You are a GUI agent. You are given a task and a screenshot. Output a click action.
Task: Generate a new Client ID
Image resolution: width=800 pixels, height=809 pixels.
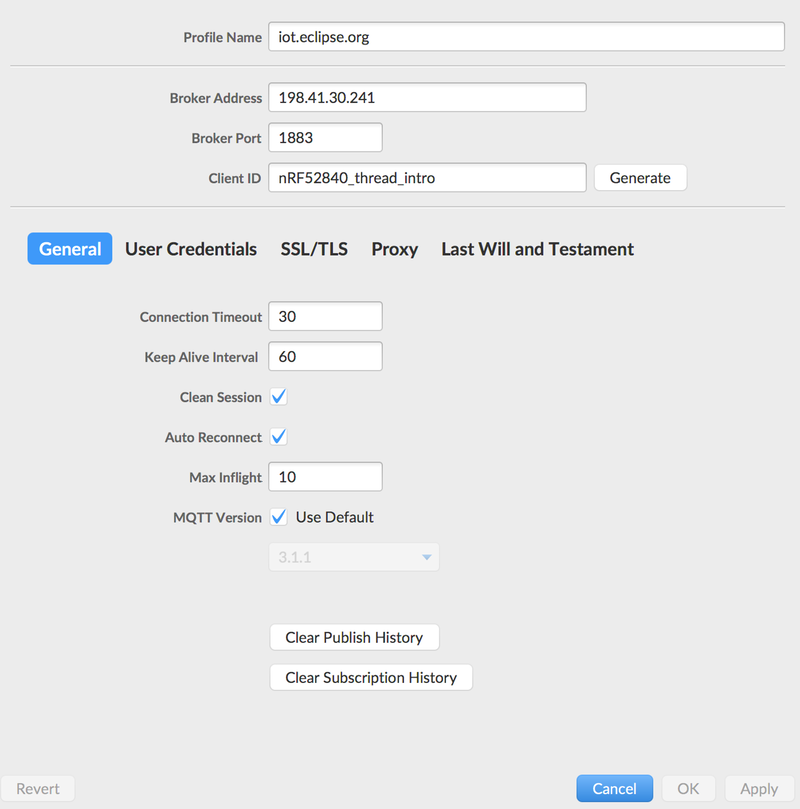click(640, 177)
